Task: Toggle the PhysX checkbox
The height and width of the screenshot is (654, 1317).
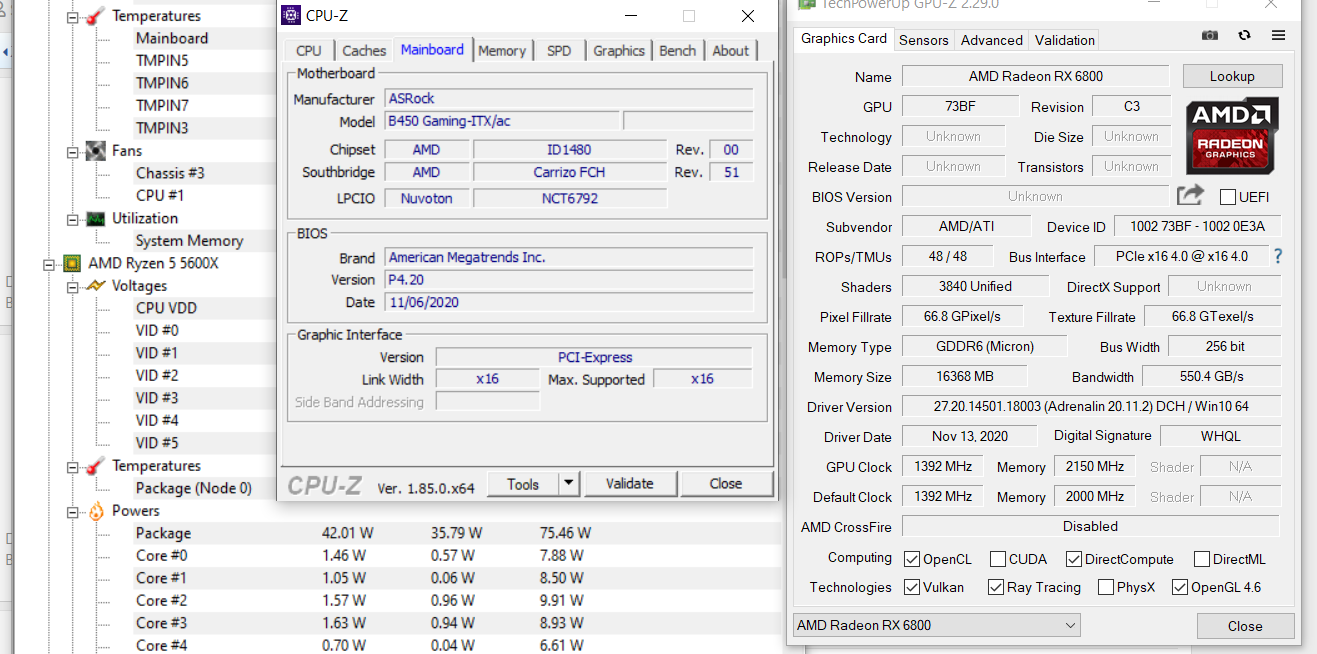Action: (1106, 587)
